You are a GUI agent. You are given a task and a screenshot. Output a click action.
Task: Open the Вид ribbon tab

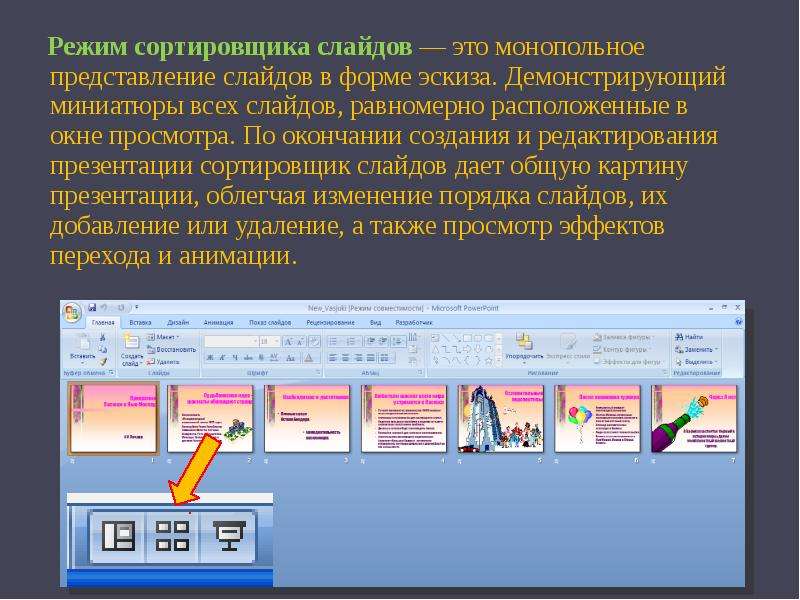(x=376, y=322)
